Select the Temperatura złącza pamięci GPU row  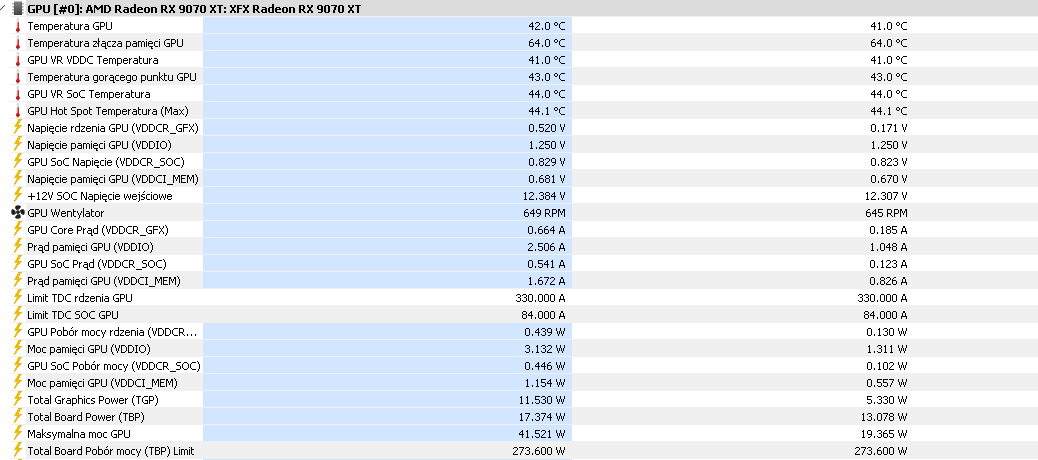coord(519,43)
